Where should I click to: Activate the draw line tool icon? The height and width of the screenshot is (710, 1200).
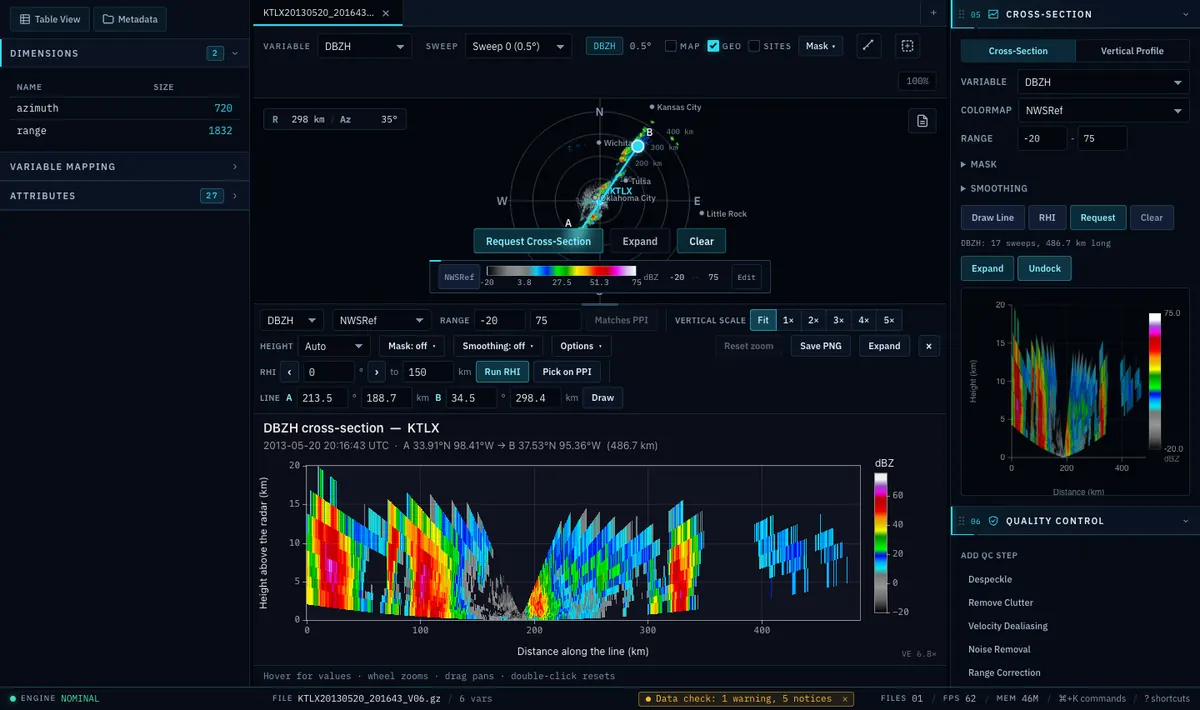click(x=868, y=46)
